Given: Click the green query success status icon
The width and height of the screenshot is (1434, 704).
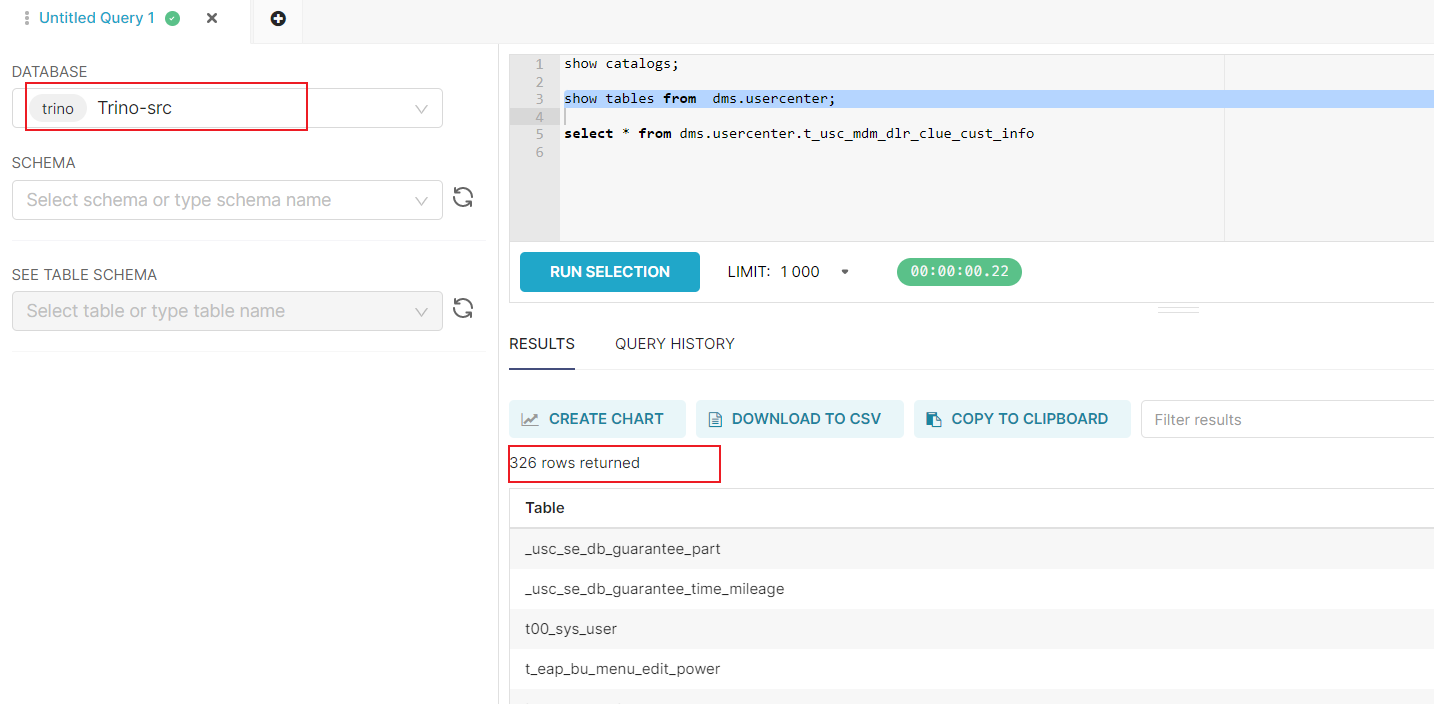Looking at the screenshot, I should pos(172,18).
